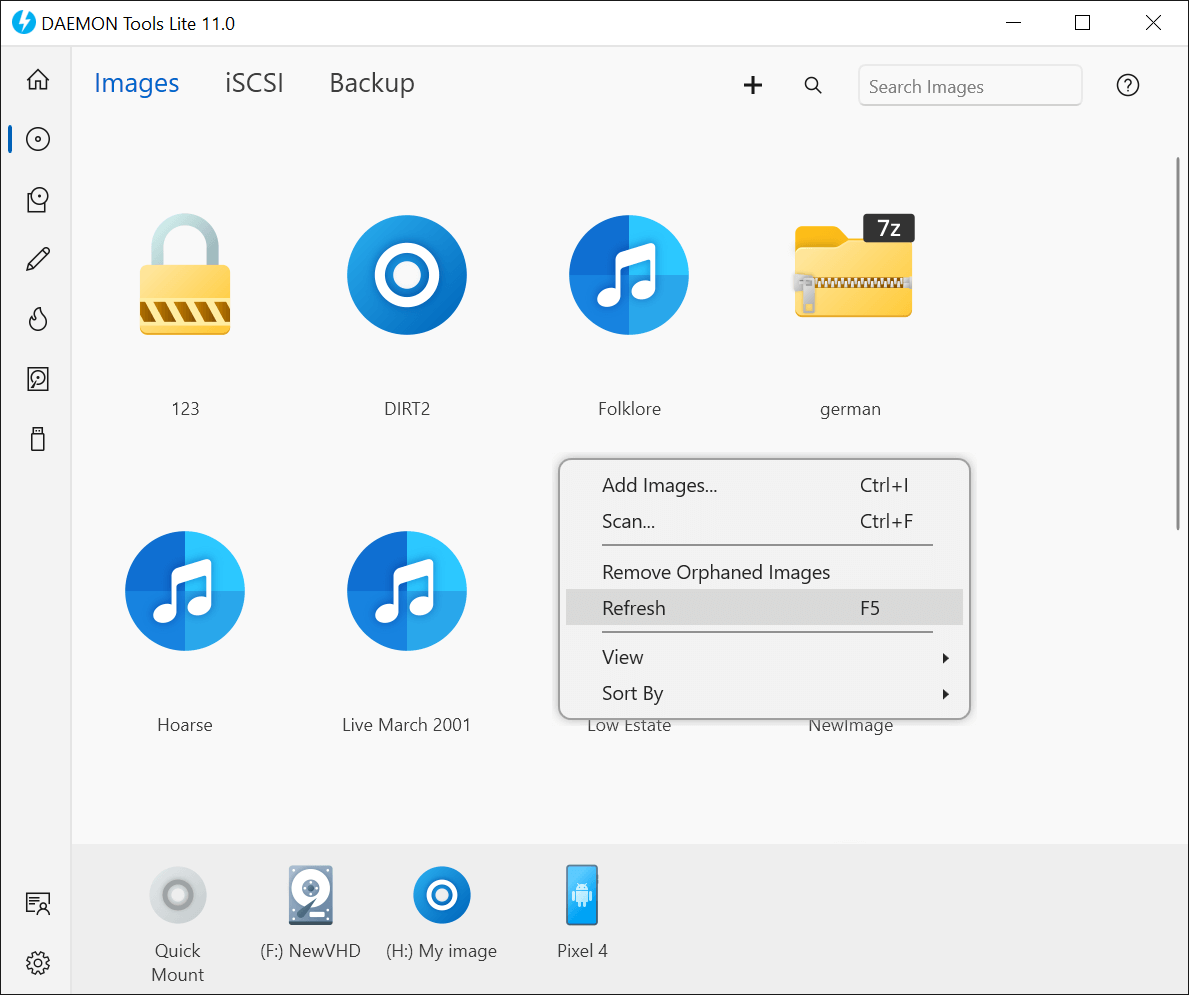Open Settings via the gear icon

(x=37, y=963)
